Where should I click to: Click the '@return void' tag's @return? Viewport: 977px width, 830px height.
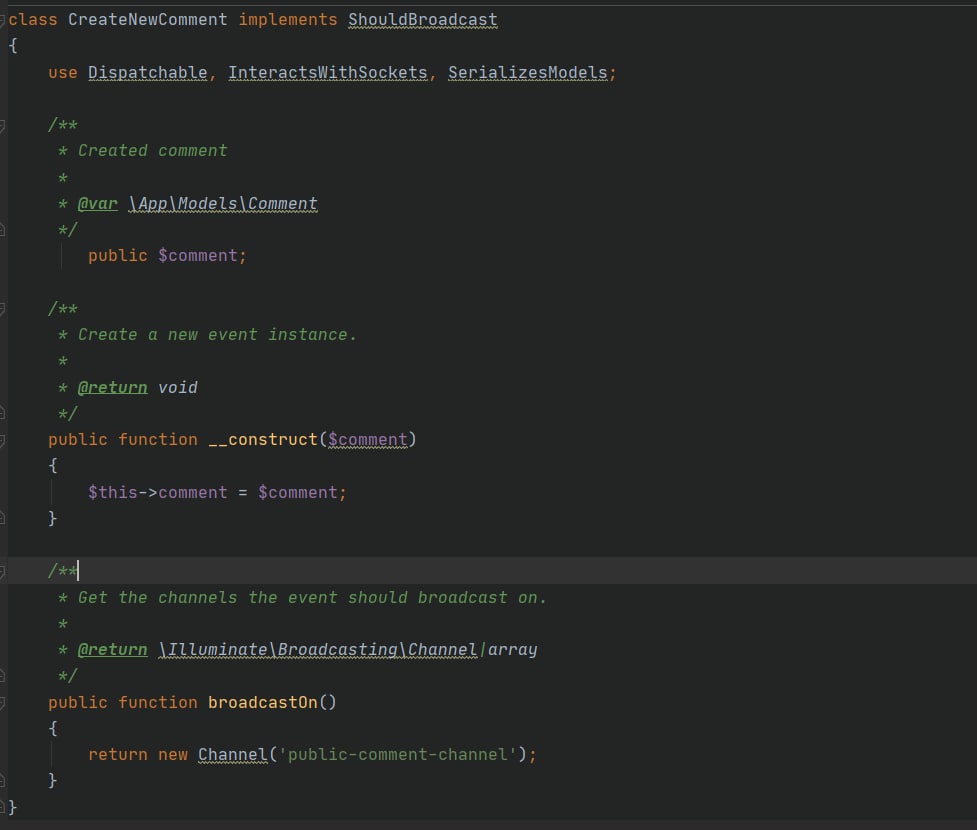(113, 388)
